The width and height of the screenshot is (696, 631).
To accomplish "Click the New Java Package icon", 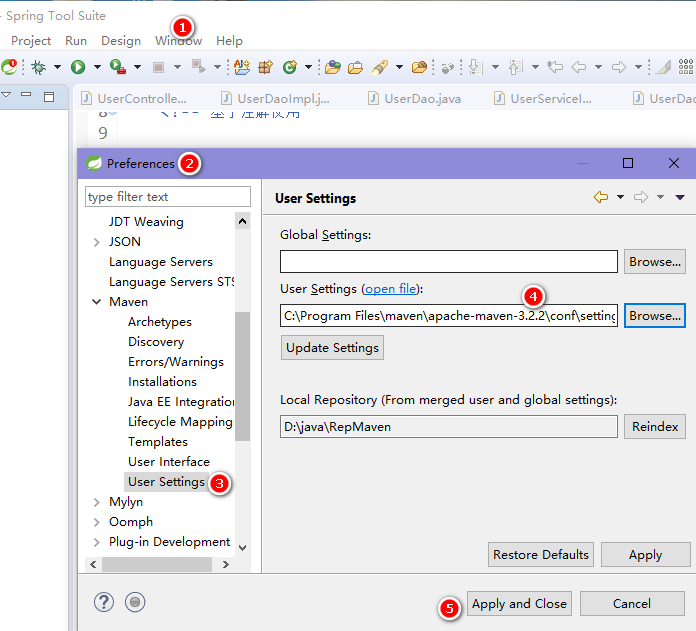I will point(265,67).
